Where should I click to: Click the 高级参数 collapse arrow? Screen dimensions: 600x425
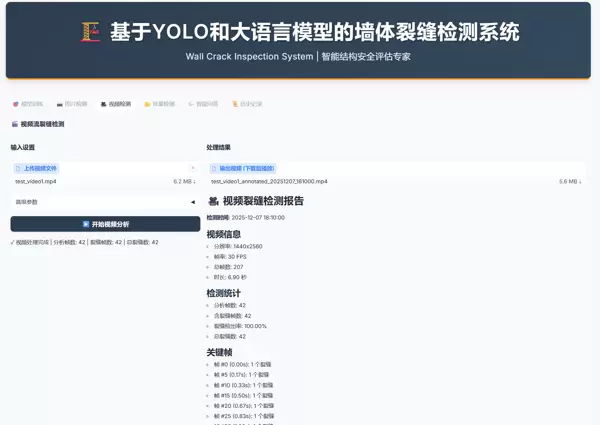coord(192,201)
